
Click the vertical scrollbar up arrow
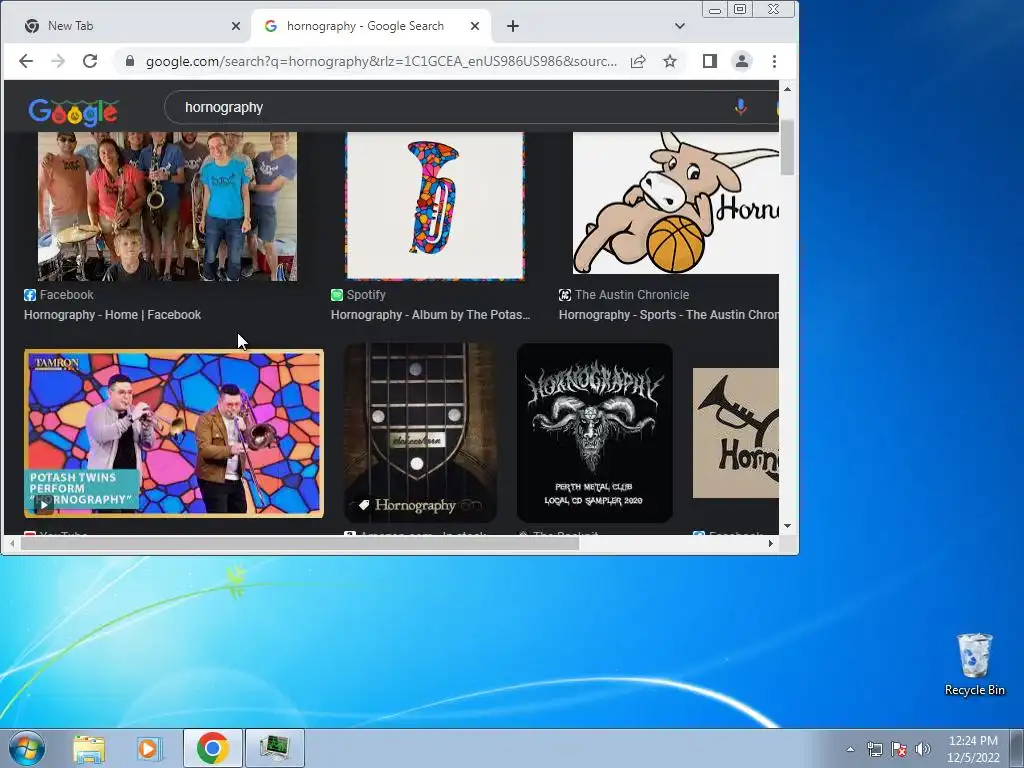pyautogui.click(x=788, y=89)
